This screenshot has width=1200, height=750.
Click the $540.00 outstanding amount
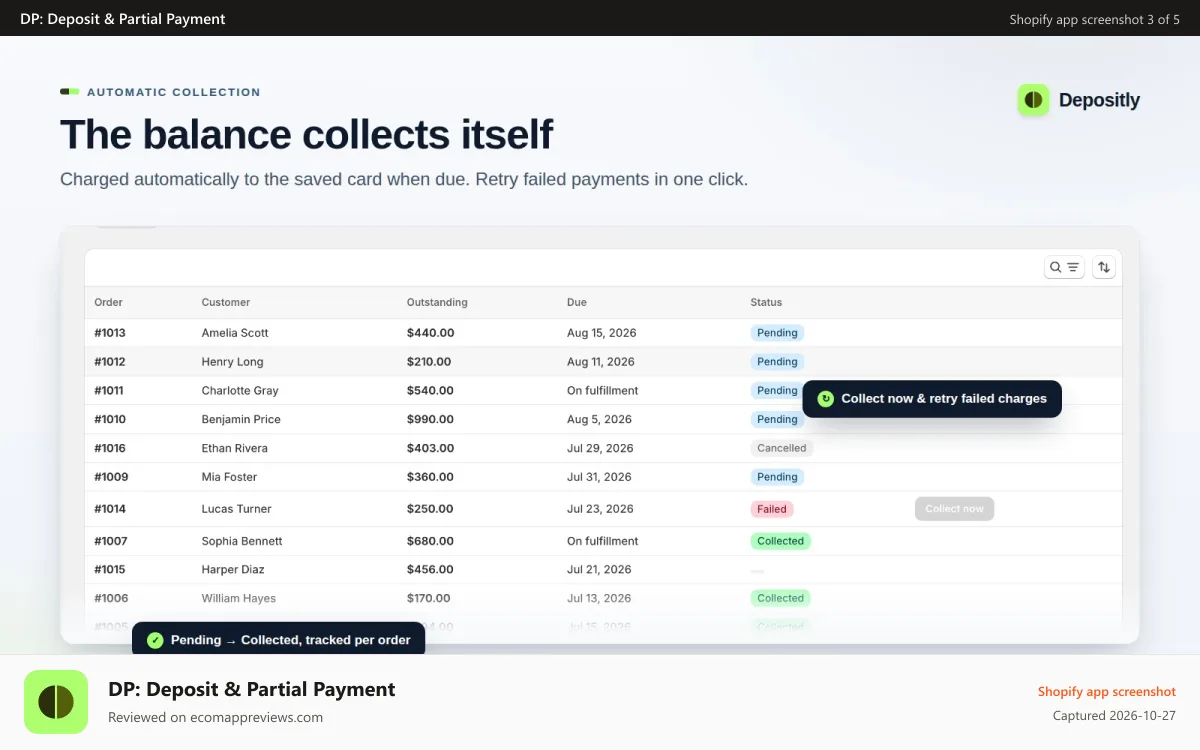[430, 391]
